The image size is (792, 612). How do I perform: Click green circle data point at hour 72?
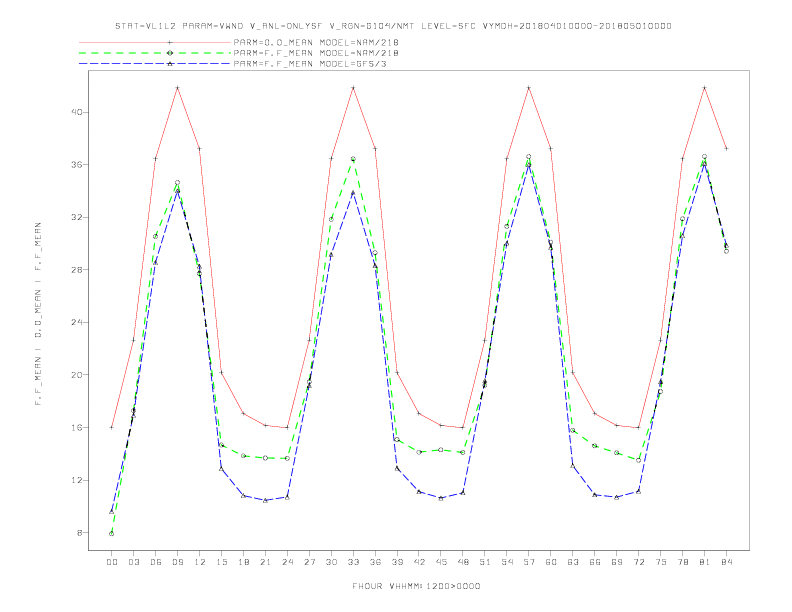point(638,460)
